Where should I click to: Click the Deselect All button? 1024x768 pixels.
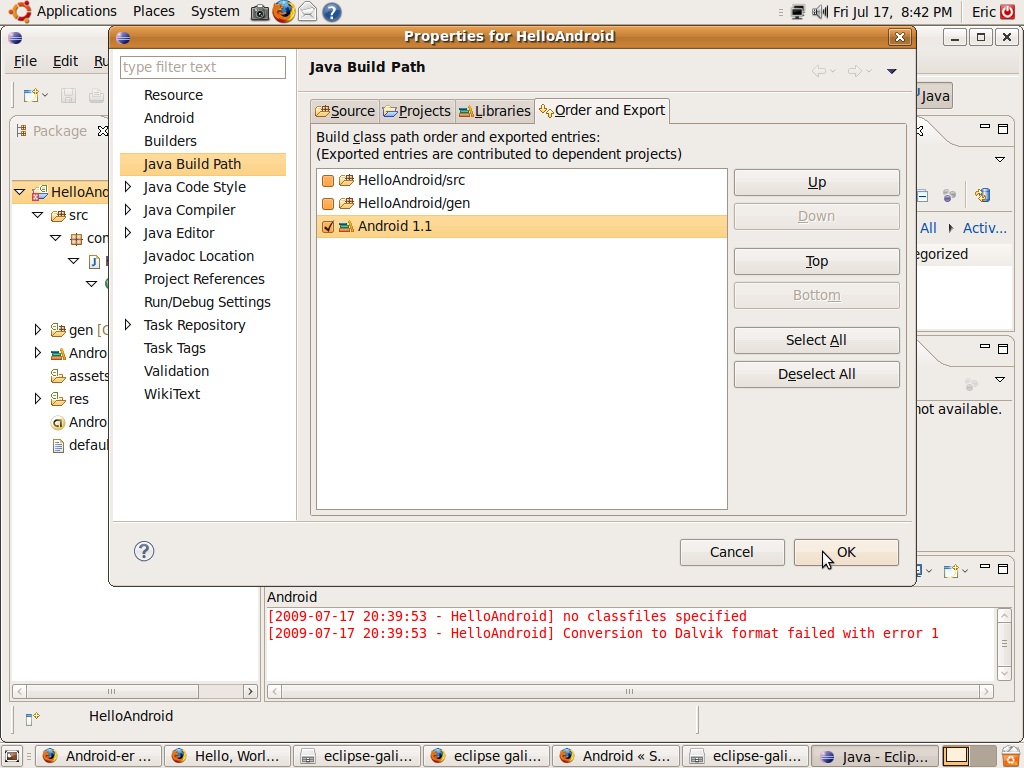coord(816,374)
